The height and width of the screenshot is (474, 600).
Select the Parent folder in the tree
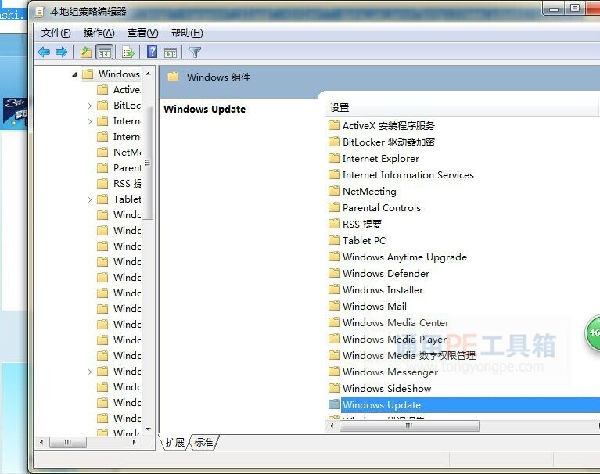tap(118, 168)
